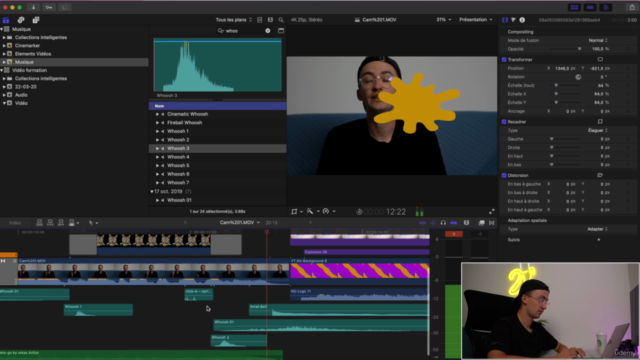
Task: Add tracking with Suivis plus button
Action: coord(599,240)
